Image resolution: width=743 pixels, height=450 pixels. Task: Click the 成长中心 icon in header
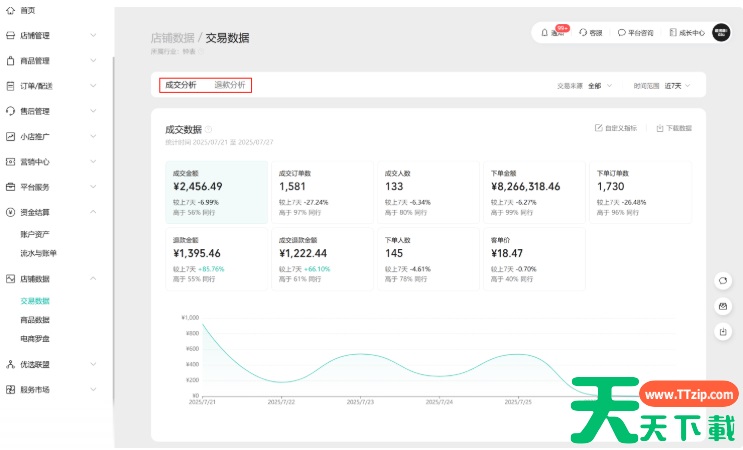pyautogui.click(x=673, y=32)
